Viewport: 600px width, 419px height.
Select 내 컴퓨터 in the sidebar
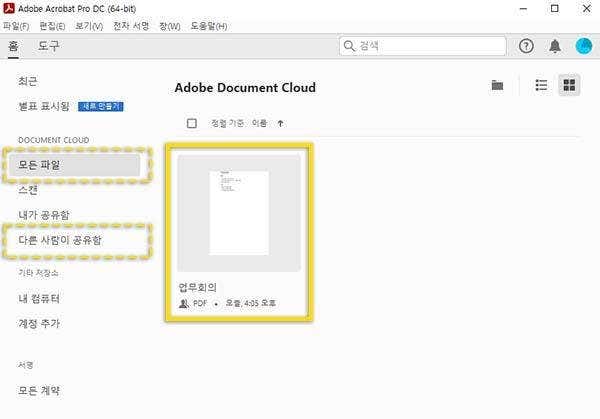[x=39, y=298]
